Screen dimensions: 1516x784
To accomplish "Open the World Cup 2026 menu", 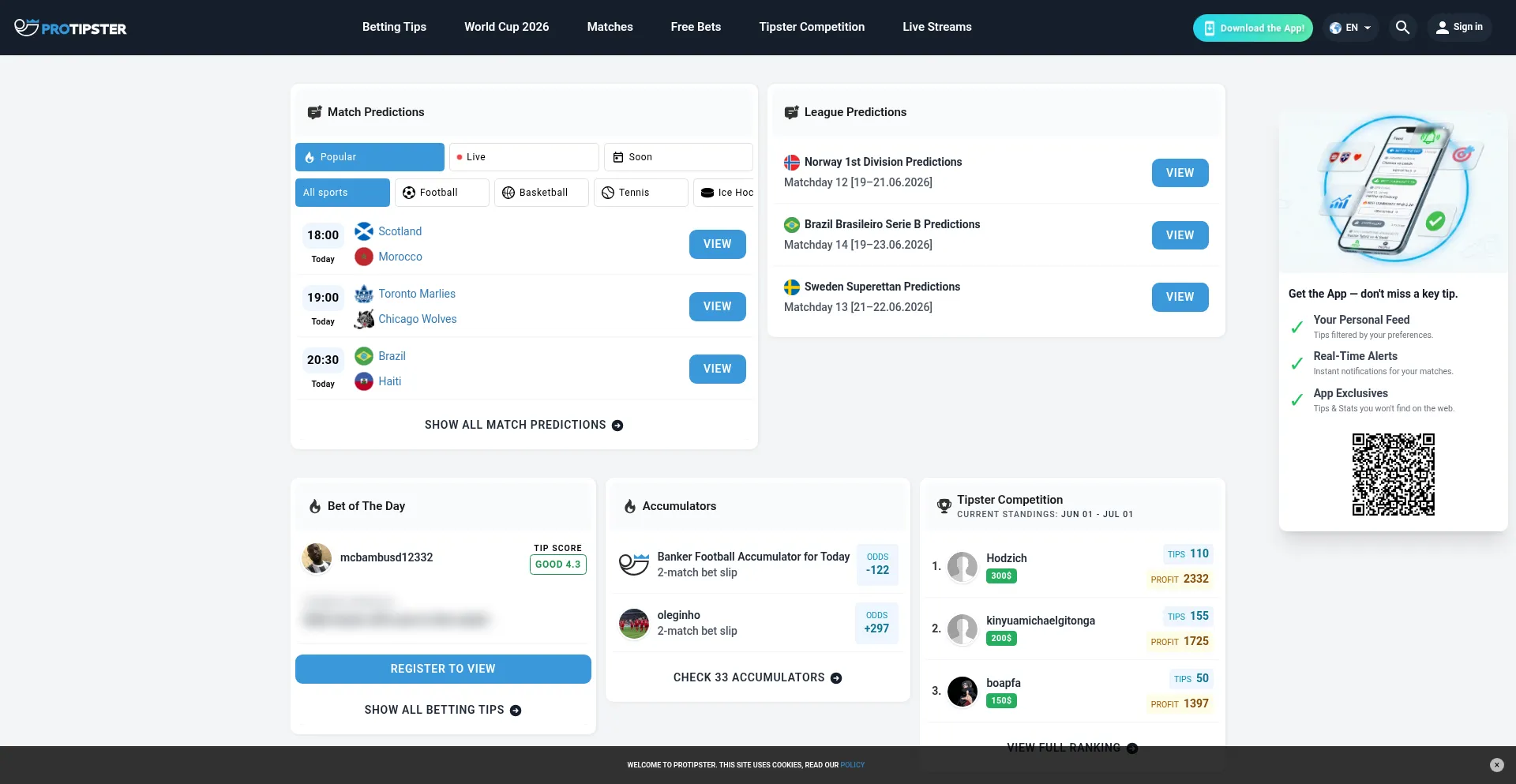I will coord(507,27).
